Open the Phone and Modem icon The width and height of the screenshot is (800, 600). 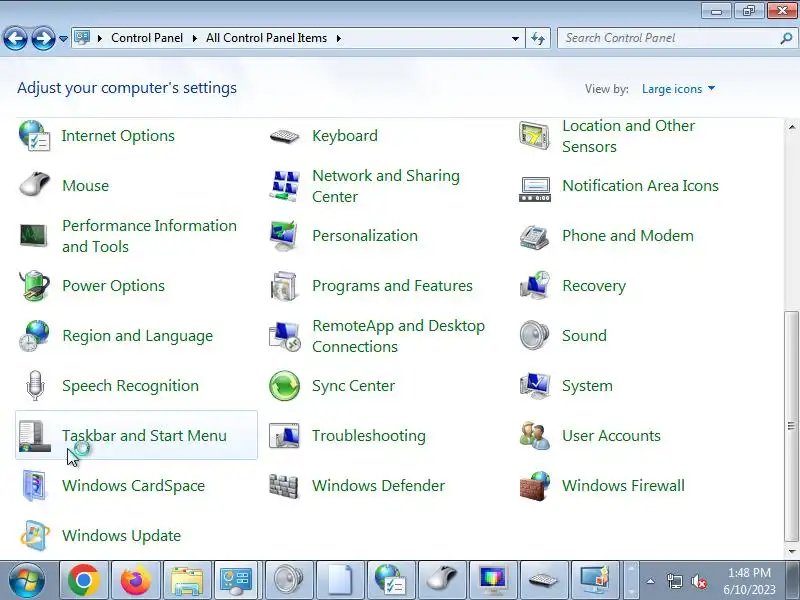(534, 237)
